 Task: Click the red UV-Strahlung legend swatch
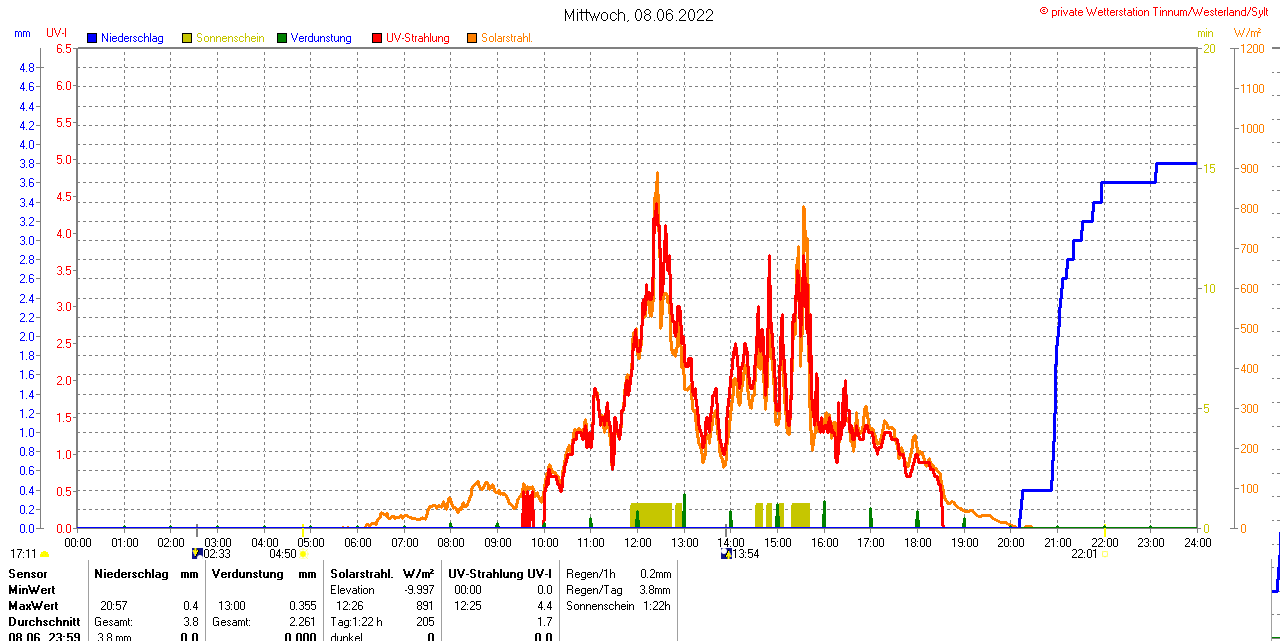377,38
